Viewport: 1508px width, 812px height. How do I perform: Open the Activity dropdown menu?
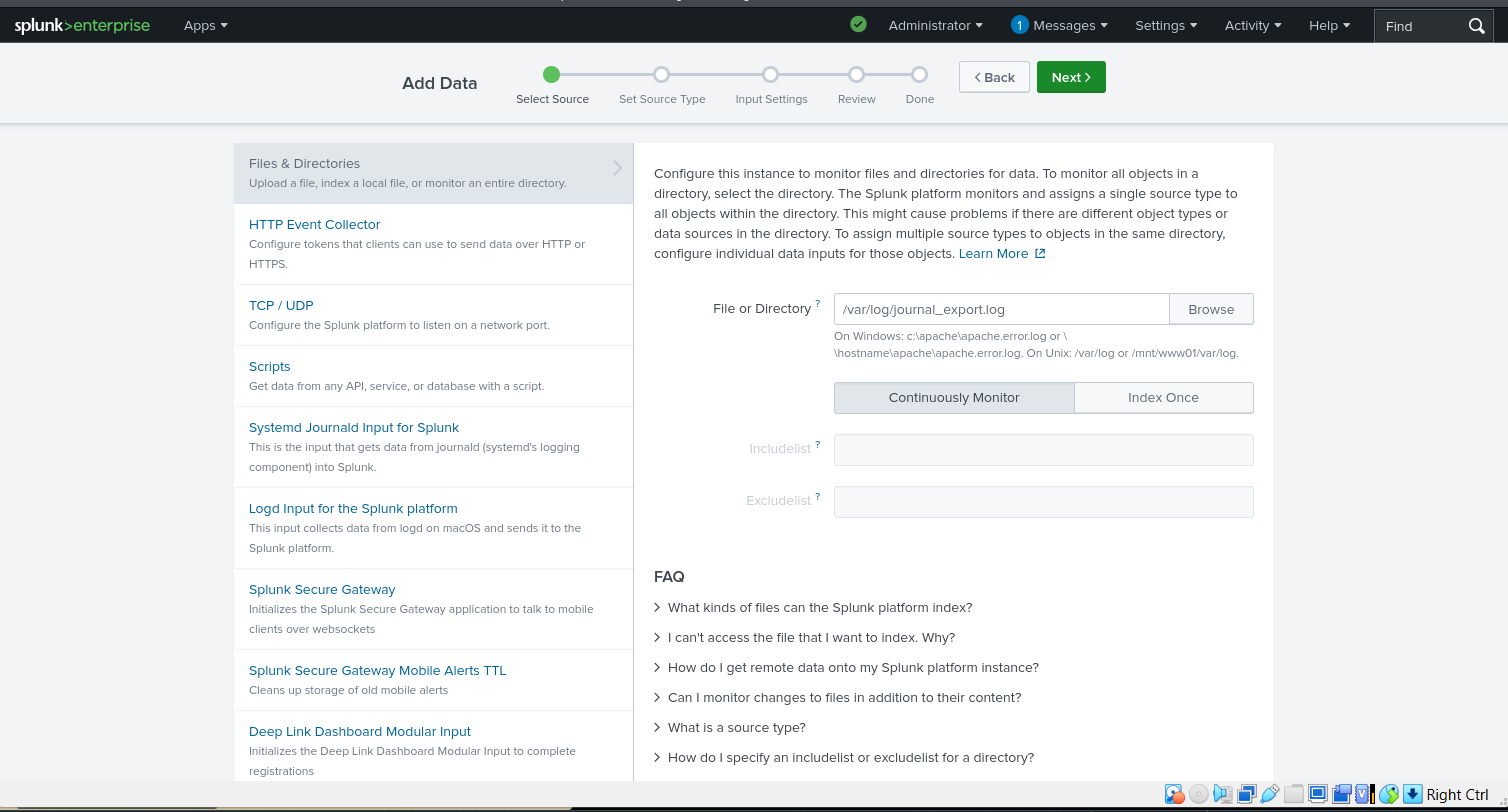click(1253, 25)
